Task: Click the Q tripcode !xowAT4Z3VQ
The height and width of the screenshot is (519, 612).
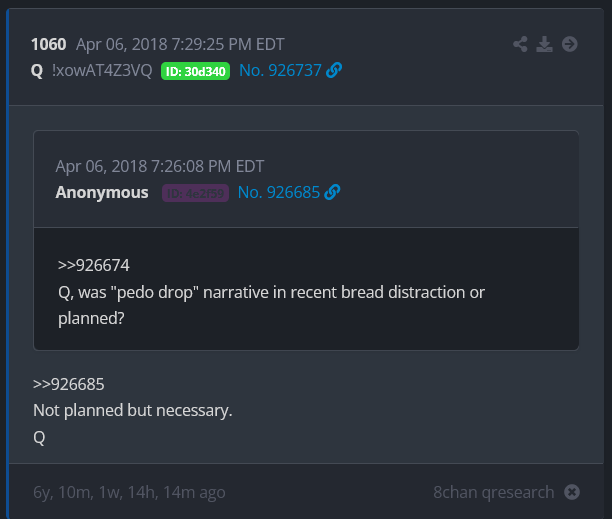Action: pyautogui.click(x=101, y=70)
